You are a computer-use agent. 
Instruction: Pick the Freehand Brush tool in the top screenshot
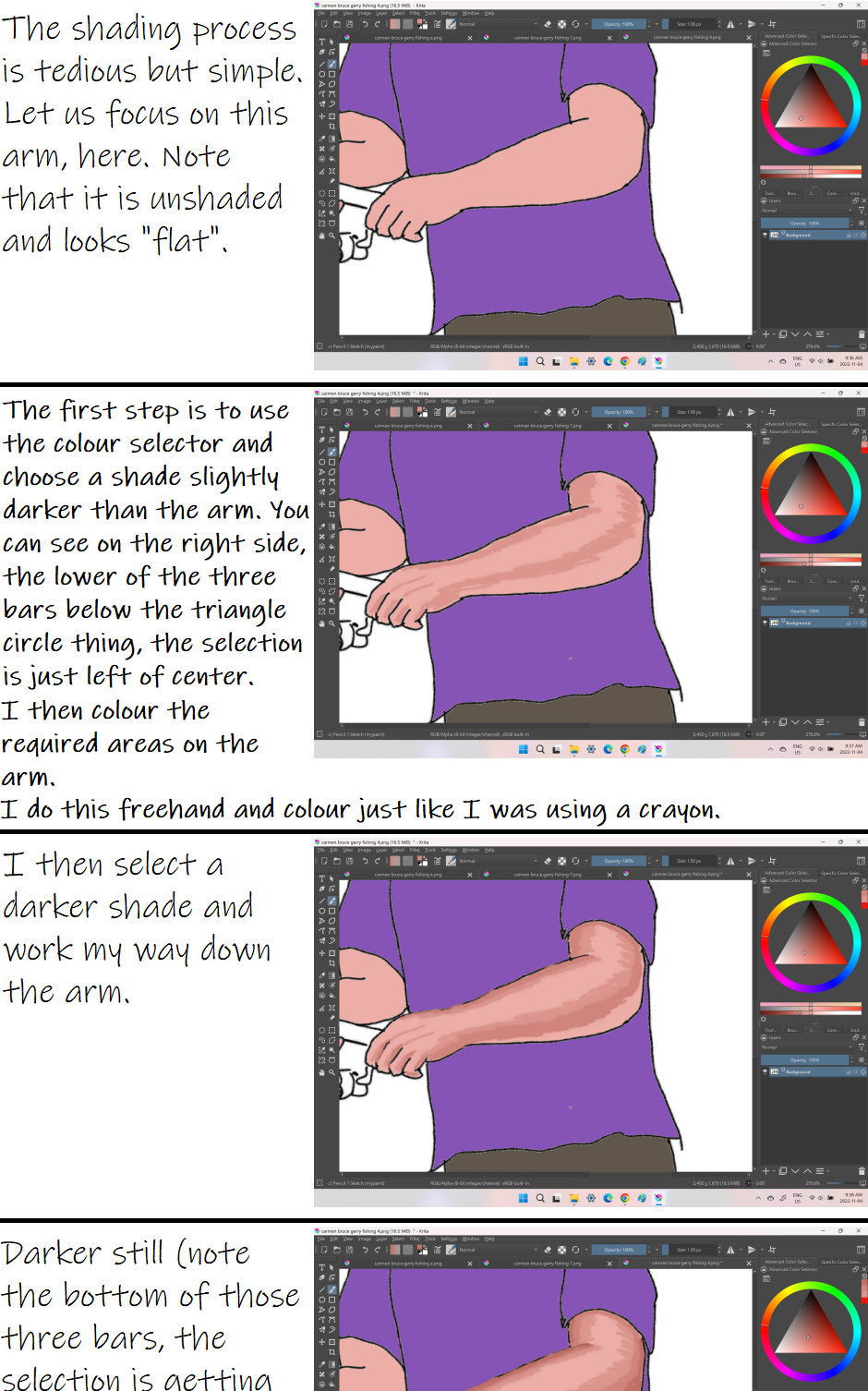[332, 64]
